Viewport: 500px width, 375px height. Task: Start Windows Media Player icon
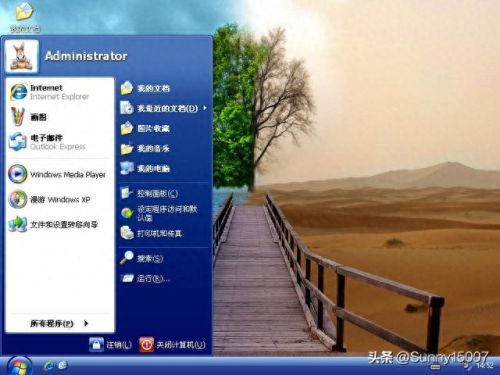click(x=18, y=174)
